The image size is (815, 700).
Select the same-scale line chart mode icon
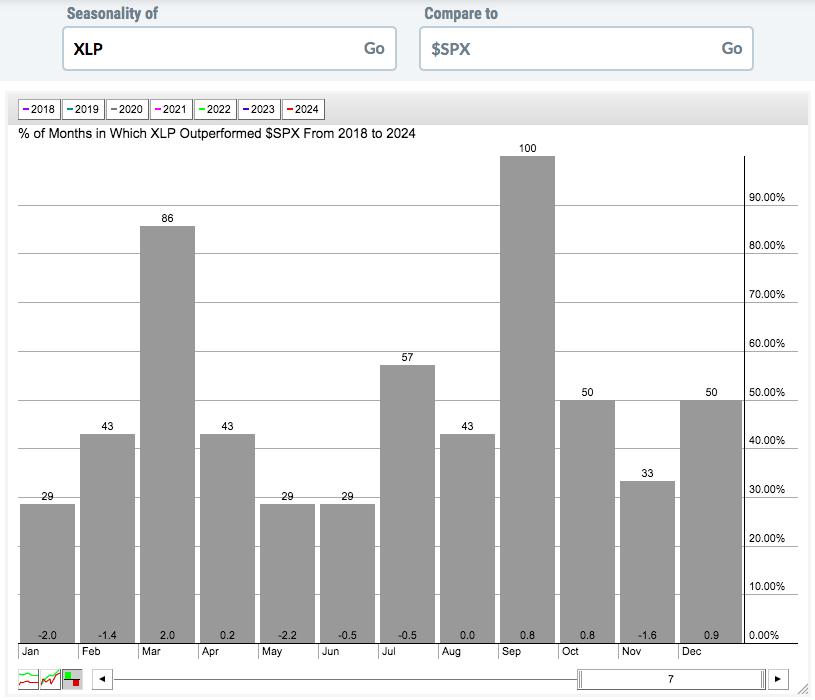coord(50,679)
